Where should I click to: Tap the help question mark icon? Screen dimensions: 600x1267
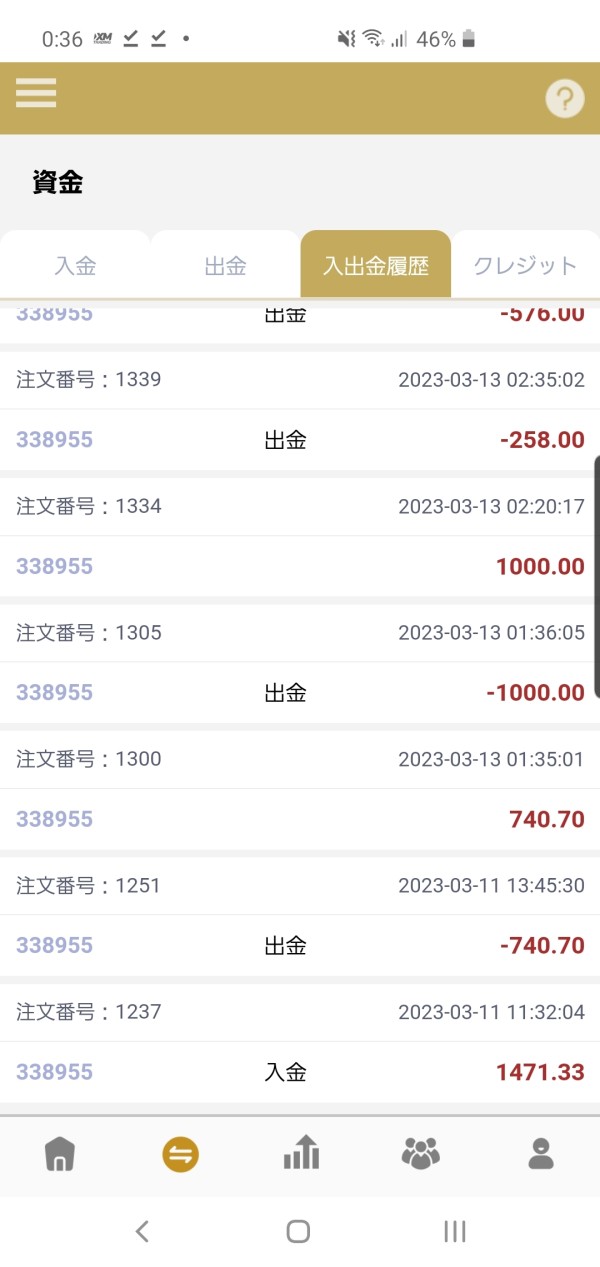[564, 99]
